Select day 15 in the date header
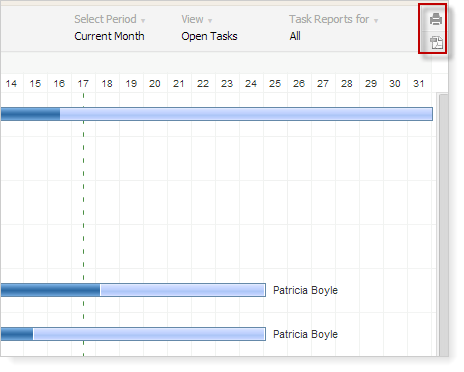464x372 pixels. 35,83
